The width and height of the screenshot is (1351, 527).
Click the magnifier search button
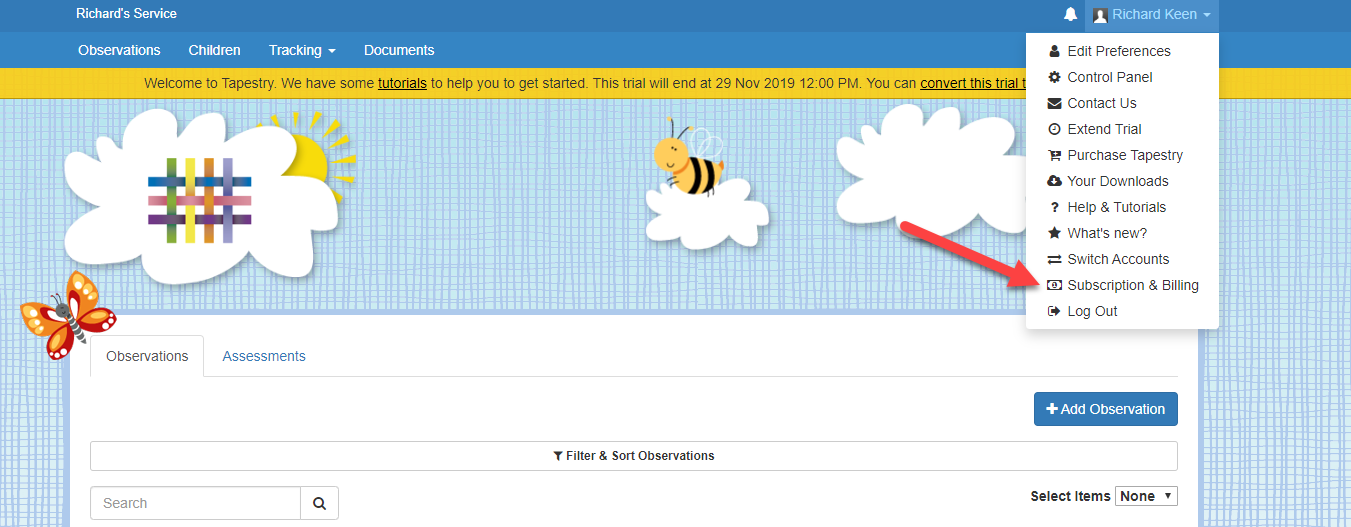coord(320,503)
